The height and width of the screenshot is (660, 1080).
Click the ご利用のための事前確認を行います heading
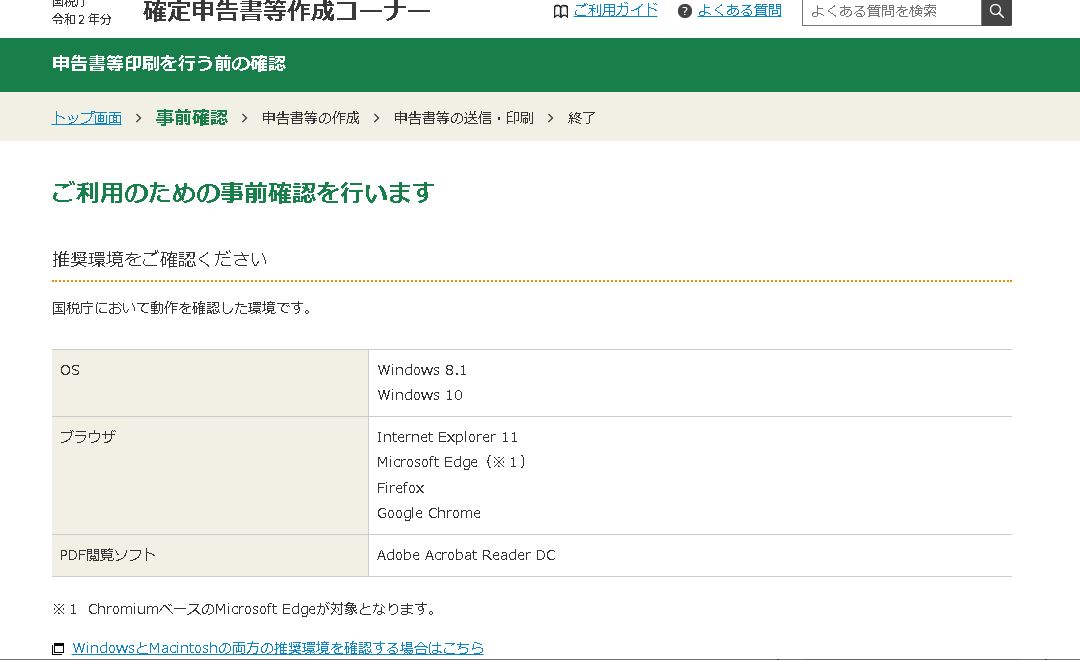243,192
